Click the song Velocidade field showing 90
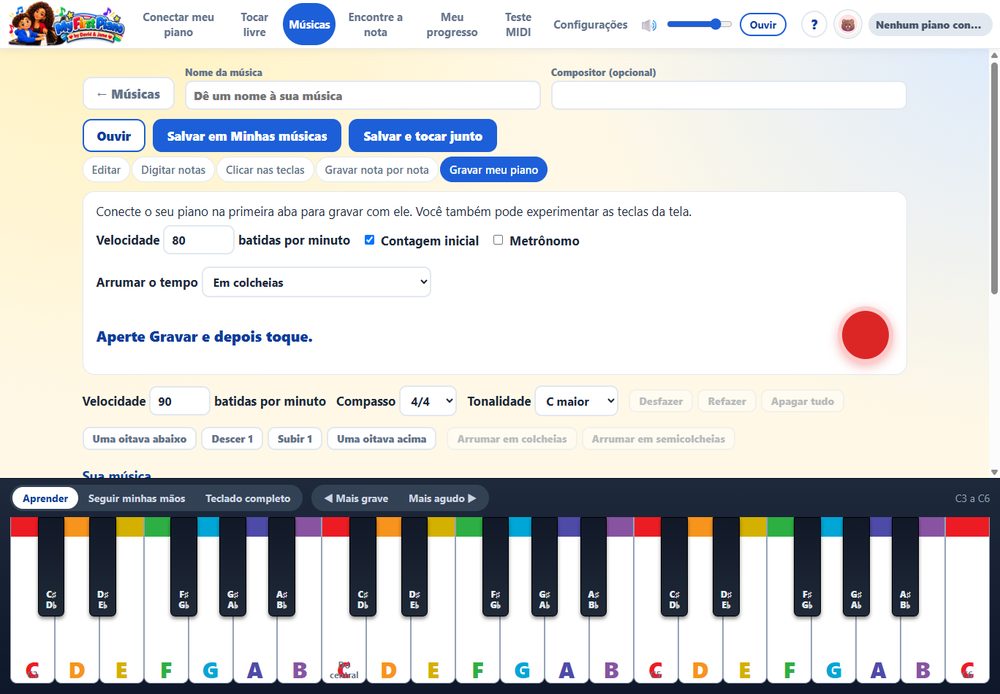Screen dimensions: 1000x694 (179, 401)
